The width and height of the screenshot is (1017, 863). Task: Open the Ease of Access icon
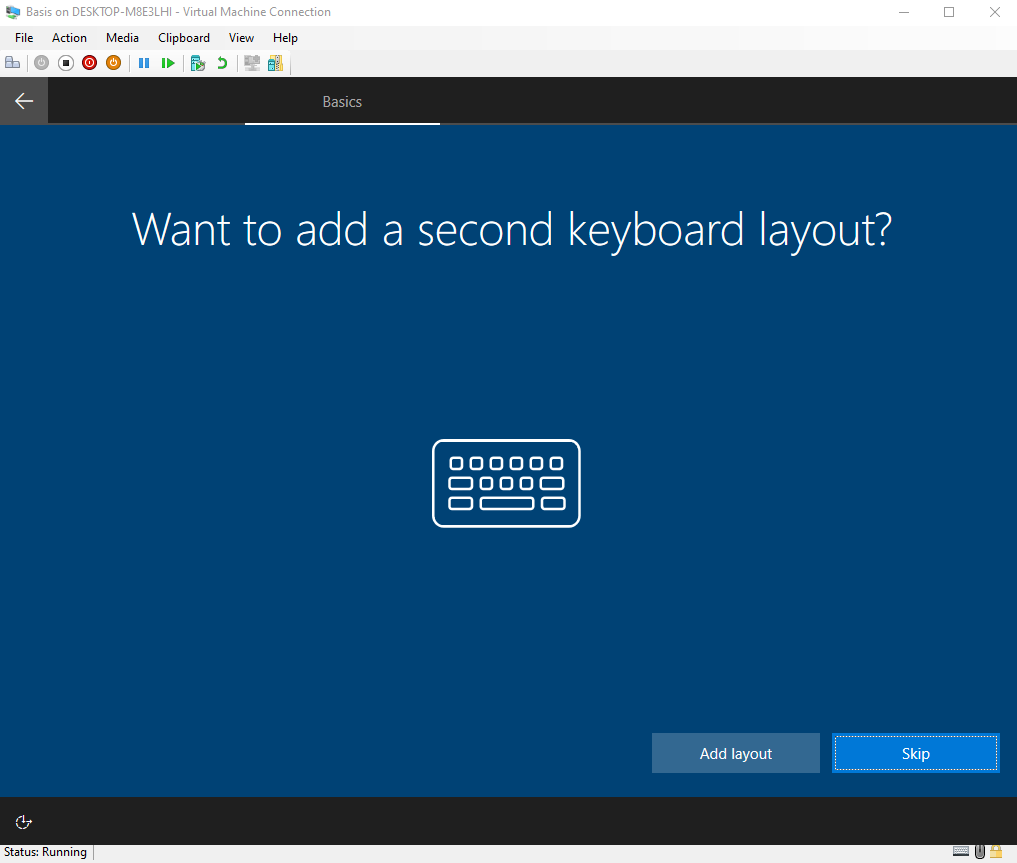click(23, 822)
